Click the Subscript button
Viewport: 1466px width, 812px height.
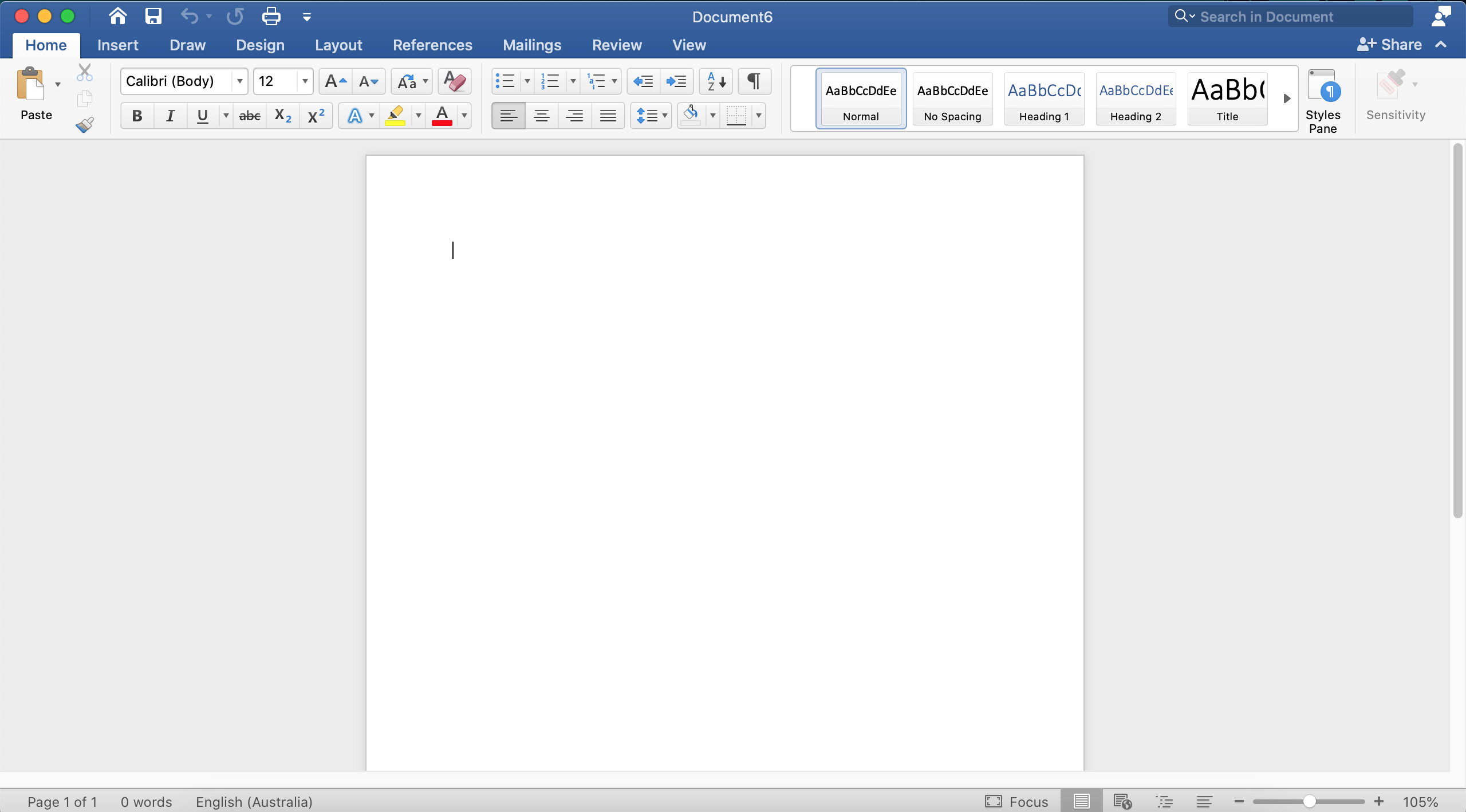(x=283, y=116)
